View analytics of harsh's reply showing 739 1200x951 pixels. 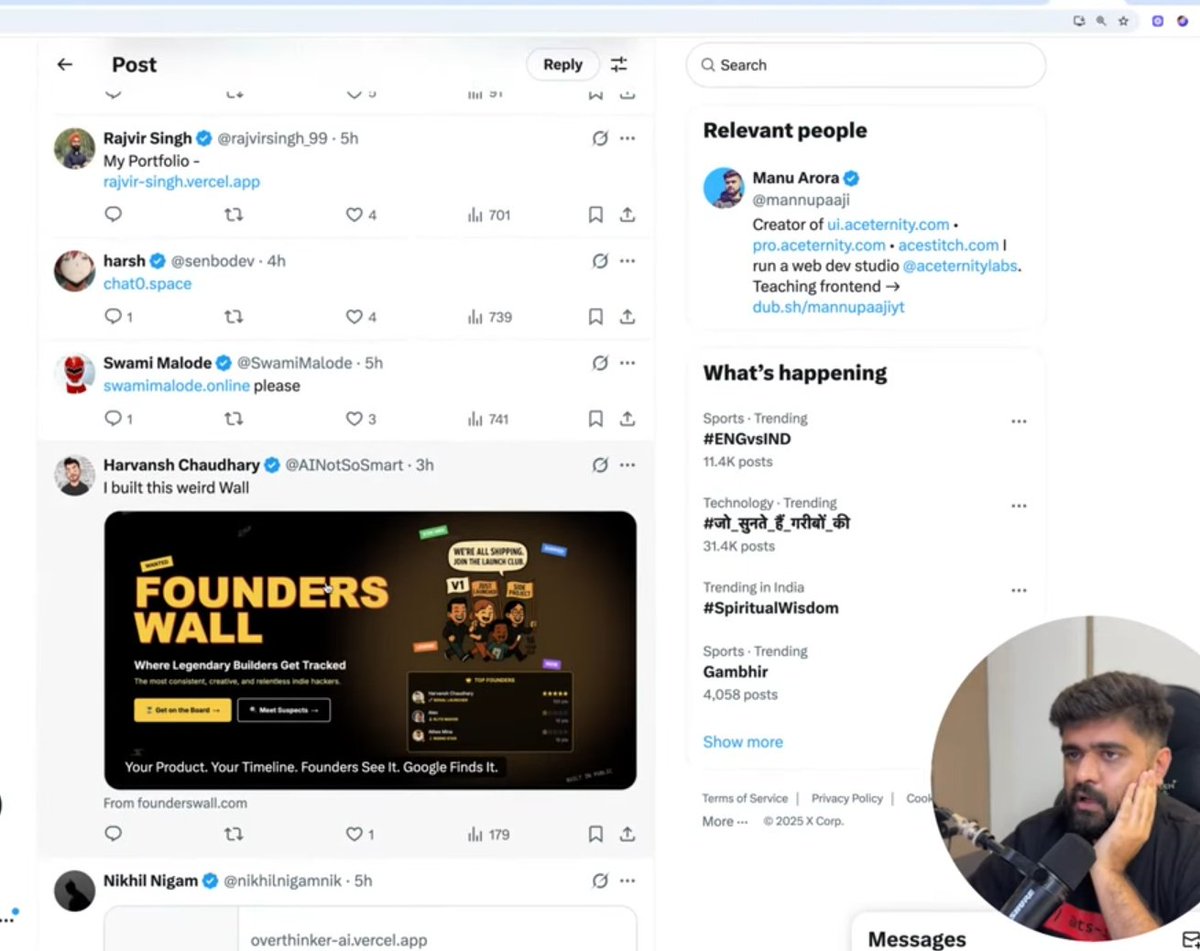click(489, 317)
